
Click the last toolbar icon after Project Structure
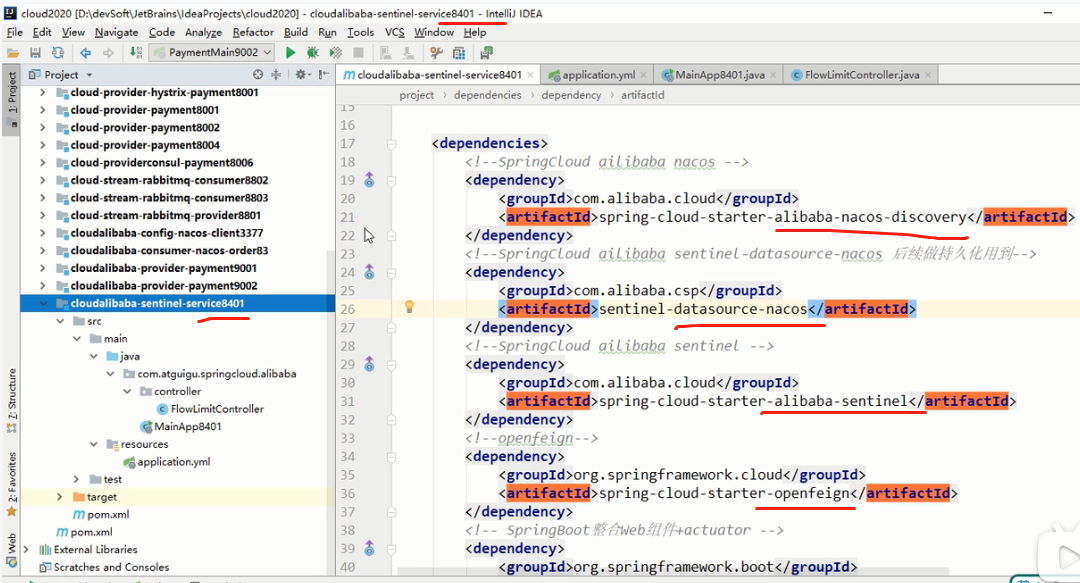[x=486, y=52]
